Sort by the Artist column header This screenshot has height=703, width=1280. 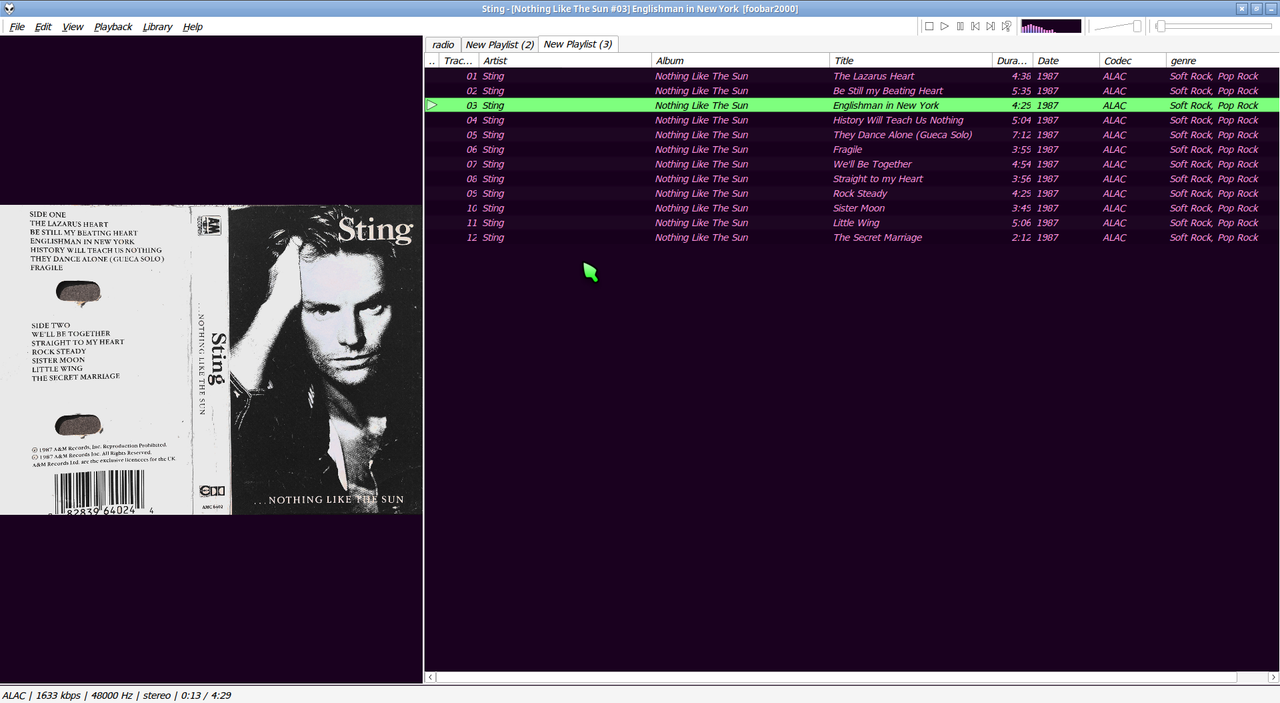point(565,61)
